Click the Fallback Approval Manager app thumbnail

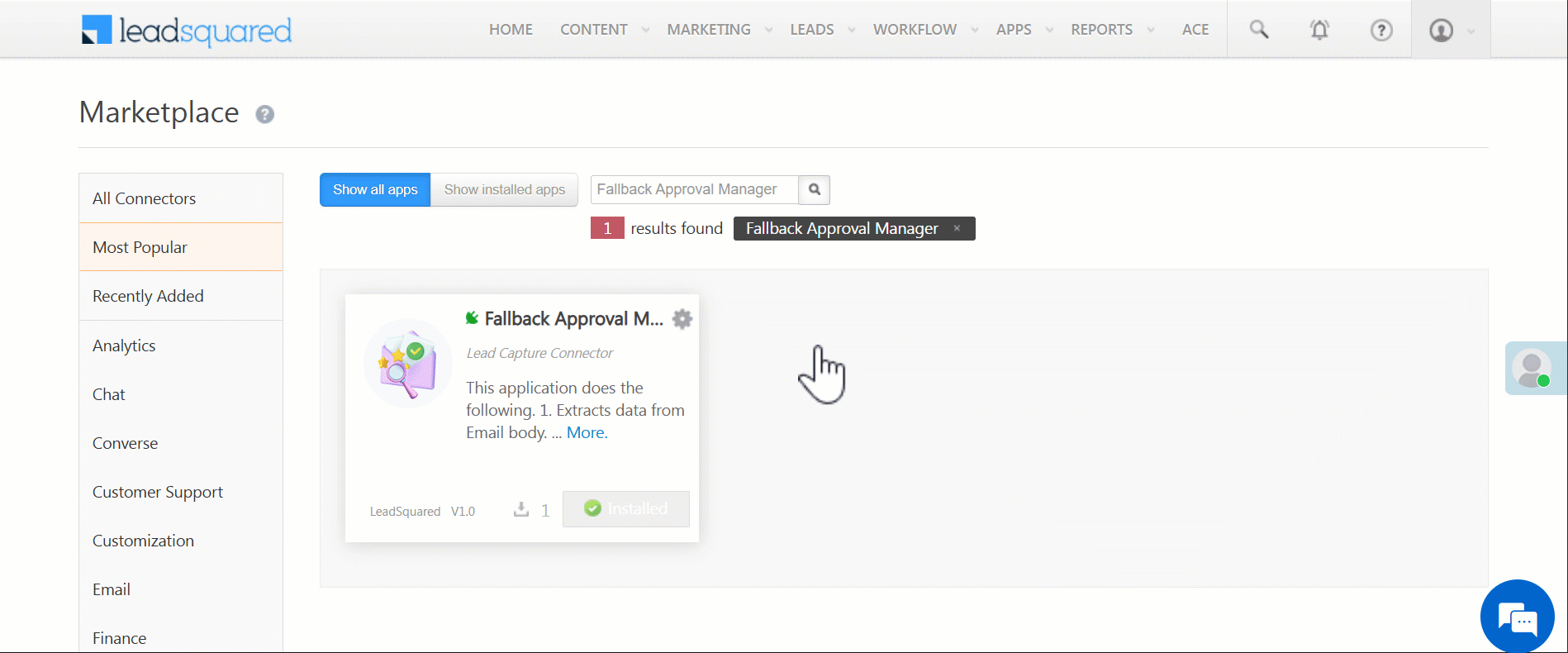click(x=408, y=363)
